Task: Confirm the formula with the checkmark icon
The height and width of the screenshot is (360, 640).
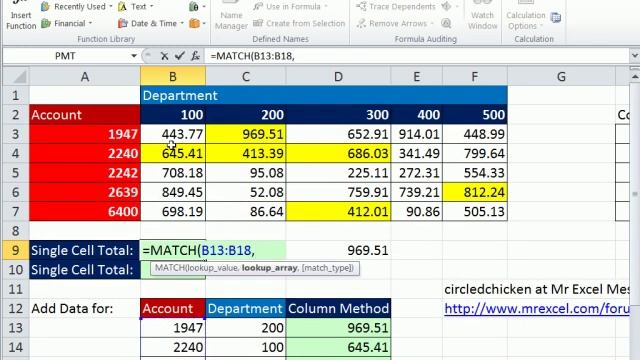Action: (180, 56)
